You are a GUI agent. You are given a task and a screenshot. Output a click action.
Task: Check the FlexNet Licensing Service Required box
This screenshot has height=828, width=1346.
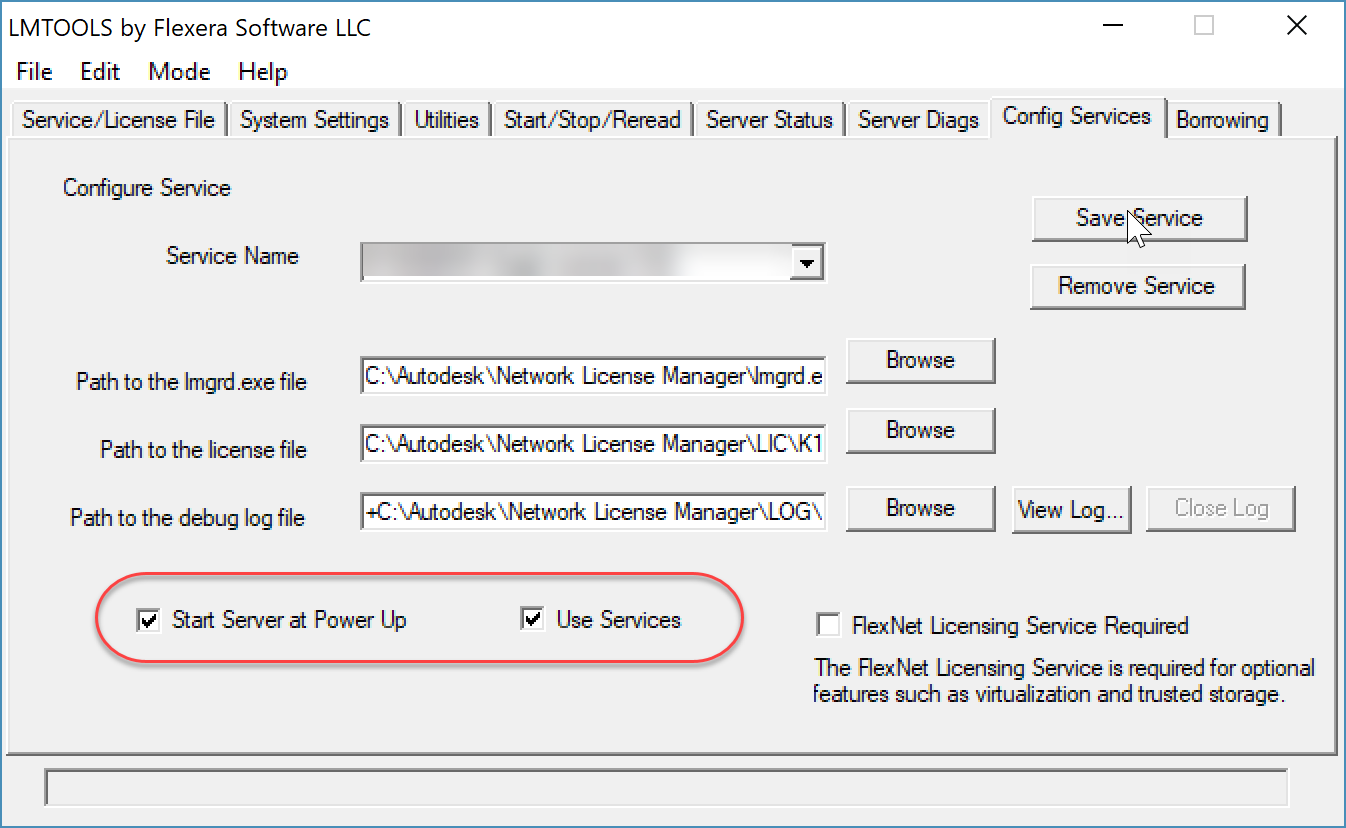pyautogui.click(x=828, y=626)
